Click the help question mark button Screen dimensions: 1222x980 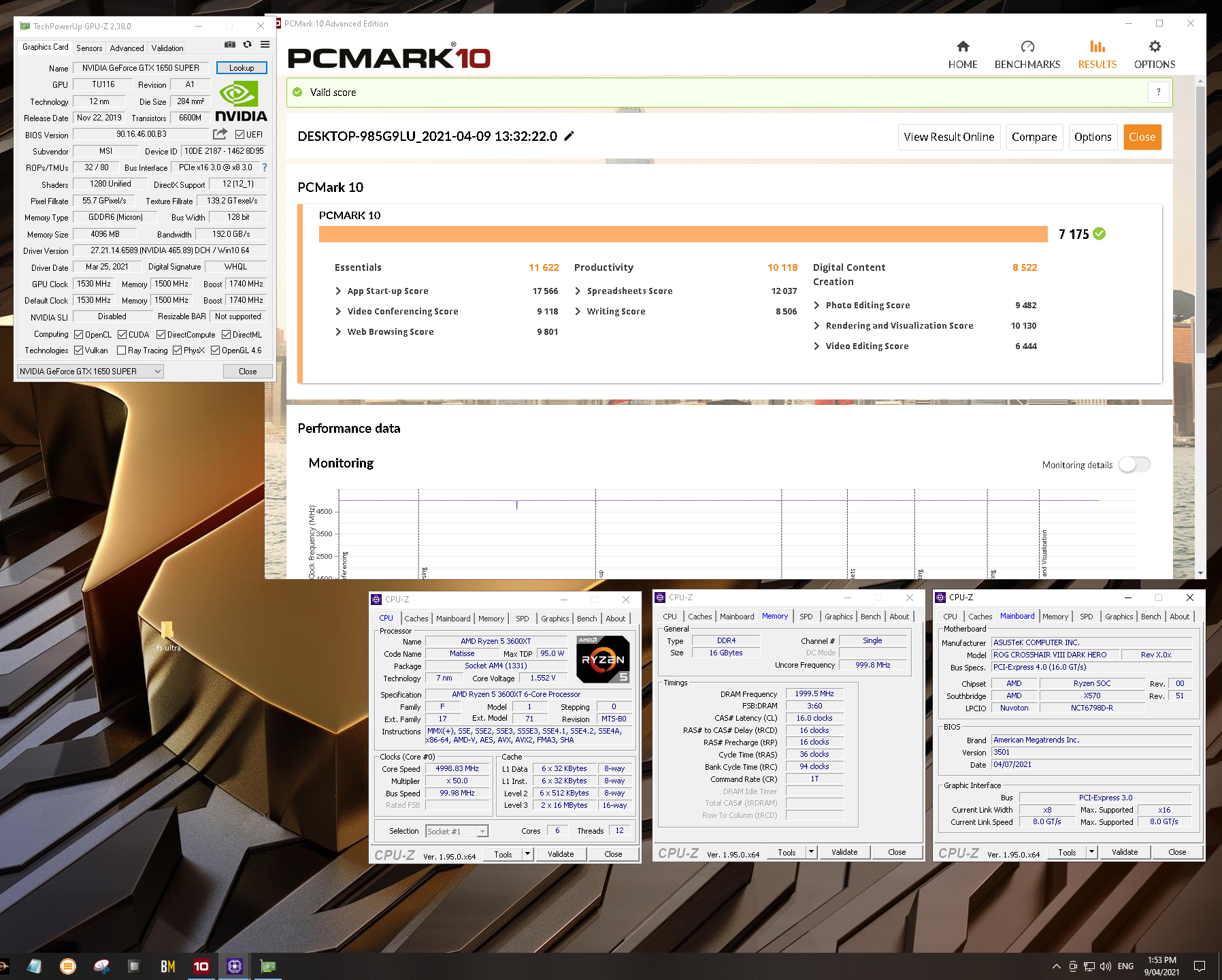coord(1158,92)
